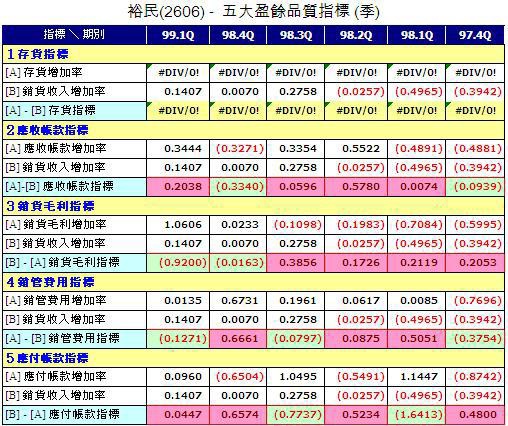The height and width of the screenshot is (426, 508).
Task: Click the 0.3354 receivables growth cell
Action: pos(296,149)
